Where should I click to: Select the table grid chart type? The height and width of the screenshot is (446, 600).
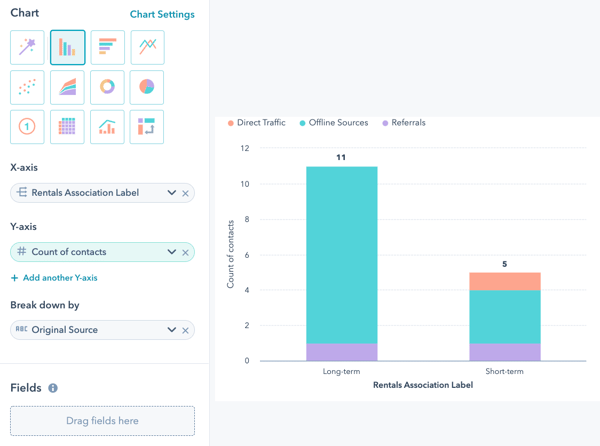click(67, 127)
